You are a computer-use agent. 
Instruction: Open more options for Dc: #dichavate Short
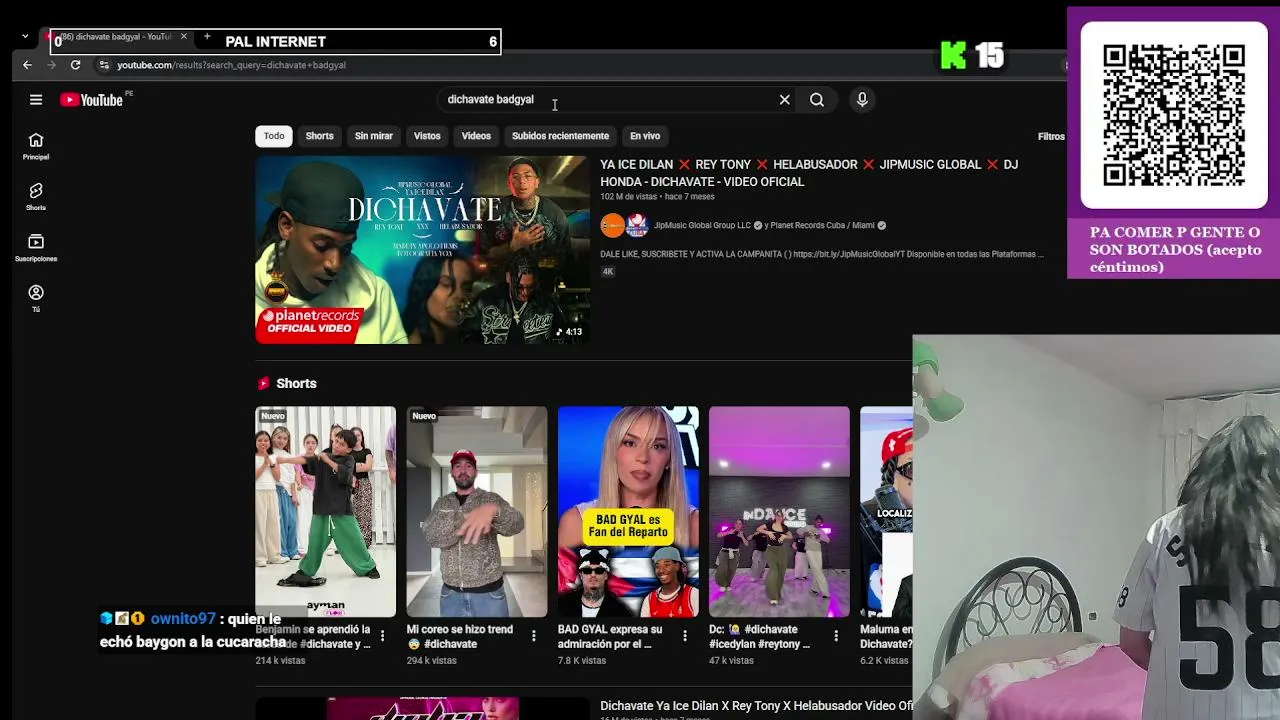tap(836, 636)
